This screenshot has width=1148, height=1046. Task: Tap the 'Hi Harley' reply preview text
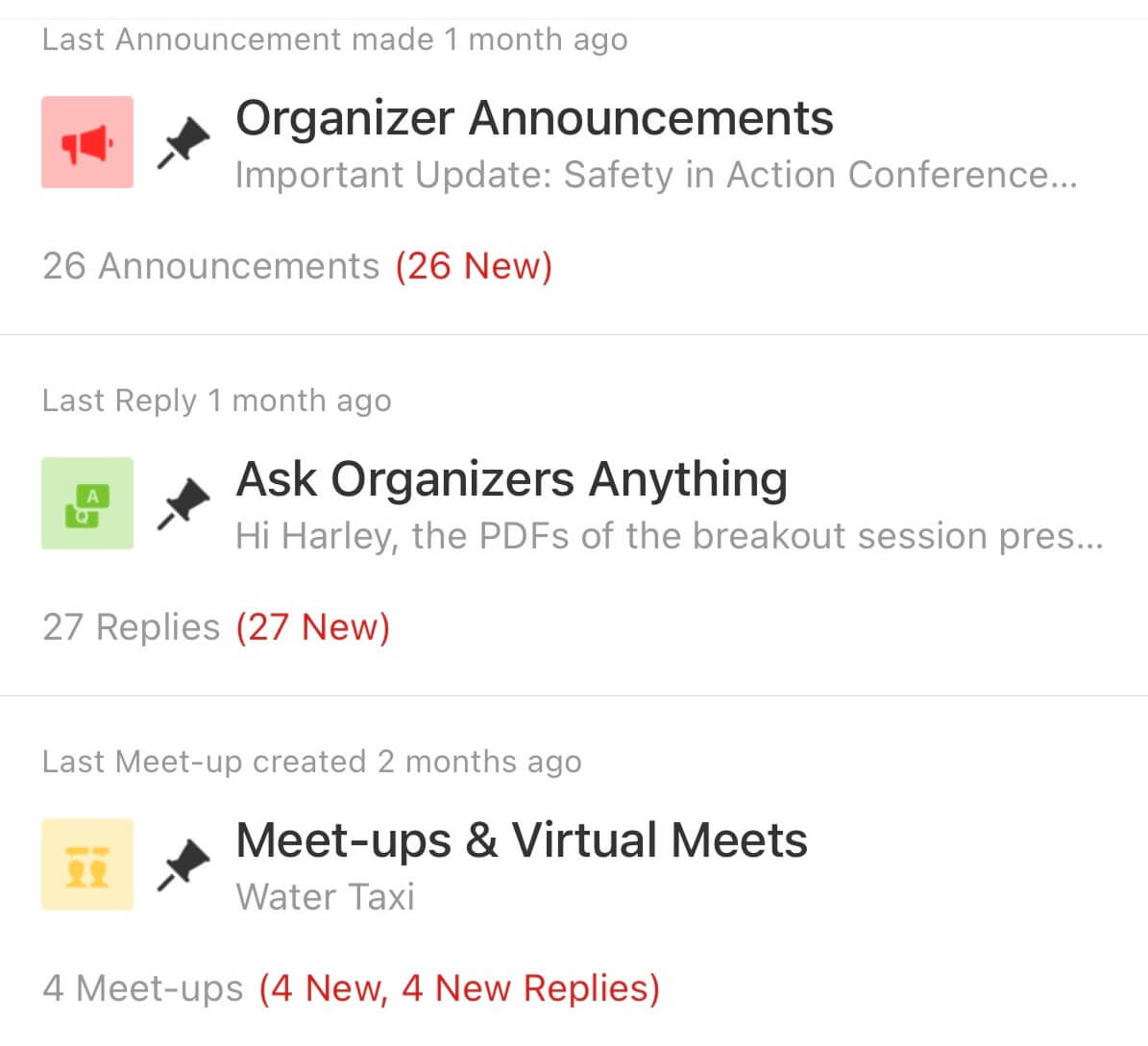tap(669, 536)
